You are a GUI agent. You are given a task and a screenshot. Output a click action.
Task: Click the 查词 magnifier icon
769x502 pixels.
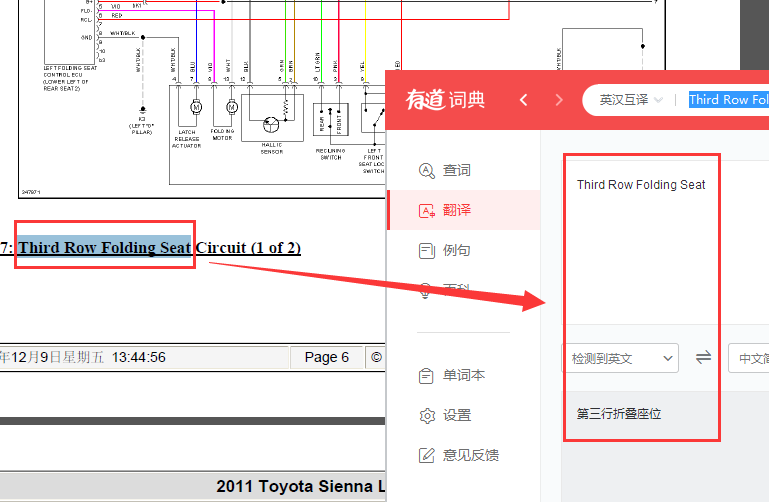tap(426, 171)
